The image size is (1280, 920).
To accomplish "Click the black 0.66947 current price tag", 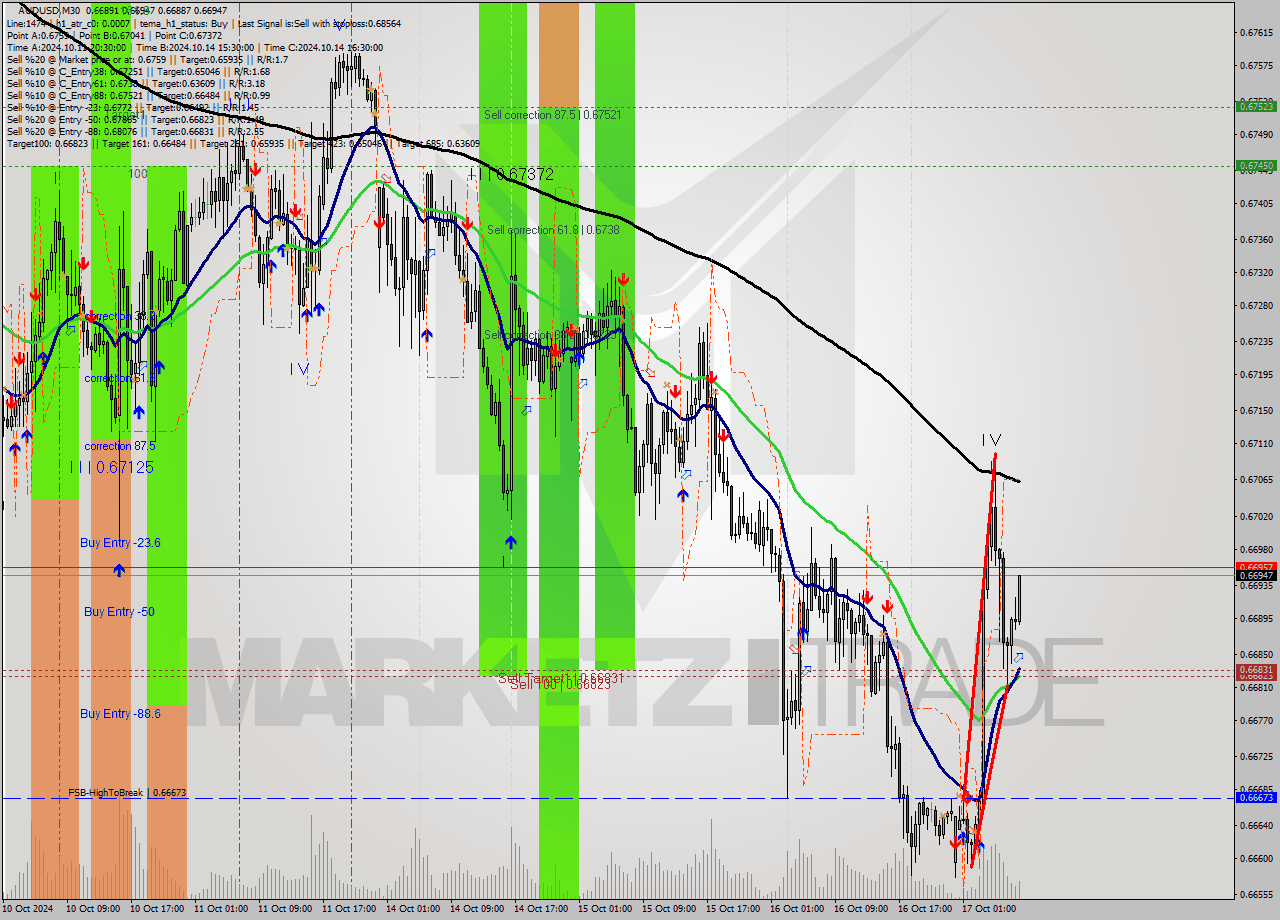I will 1256,575.
